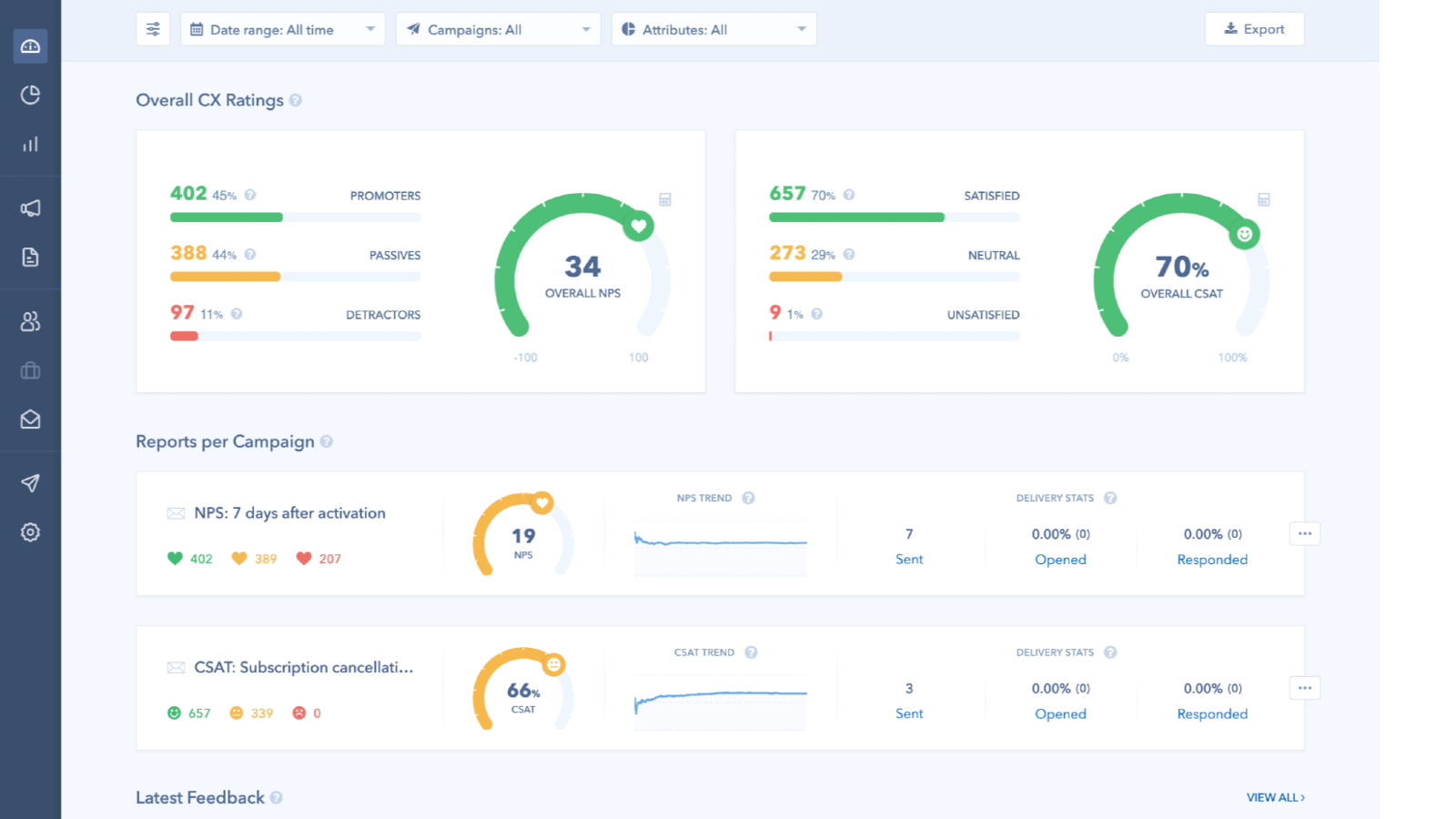Open the Campaigns: All dropdown

[498, 29]
